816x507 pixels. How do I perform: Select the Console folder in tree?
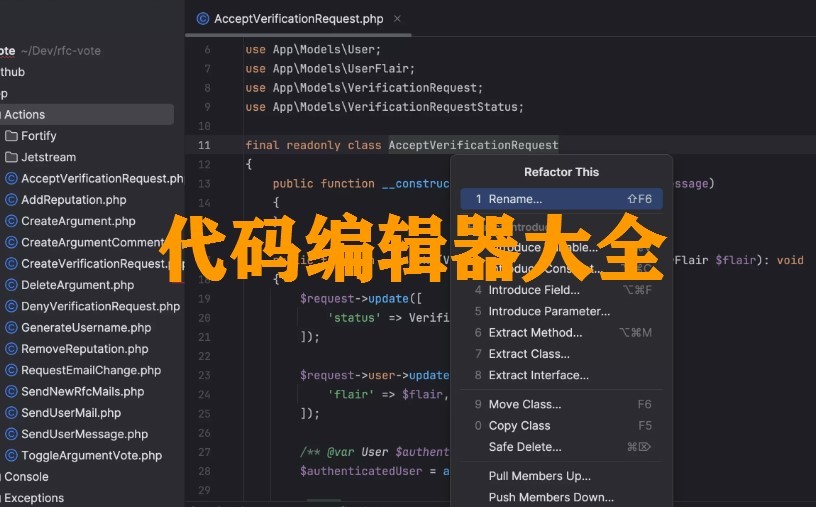[26, 477]
